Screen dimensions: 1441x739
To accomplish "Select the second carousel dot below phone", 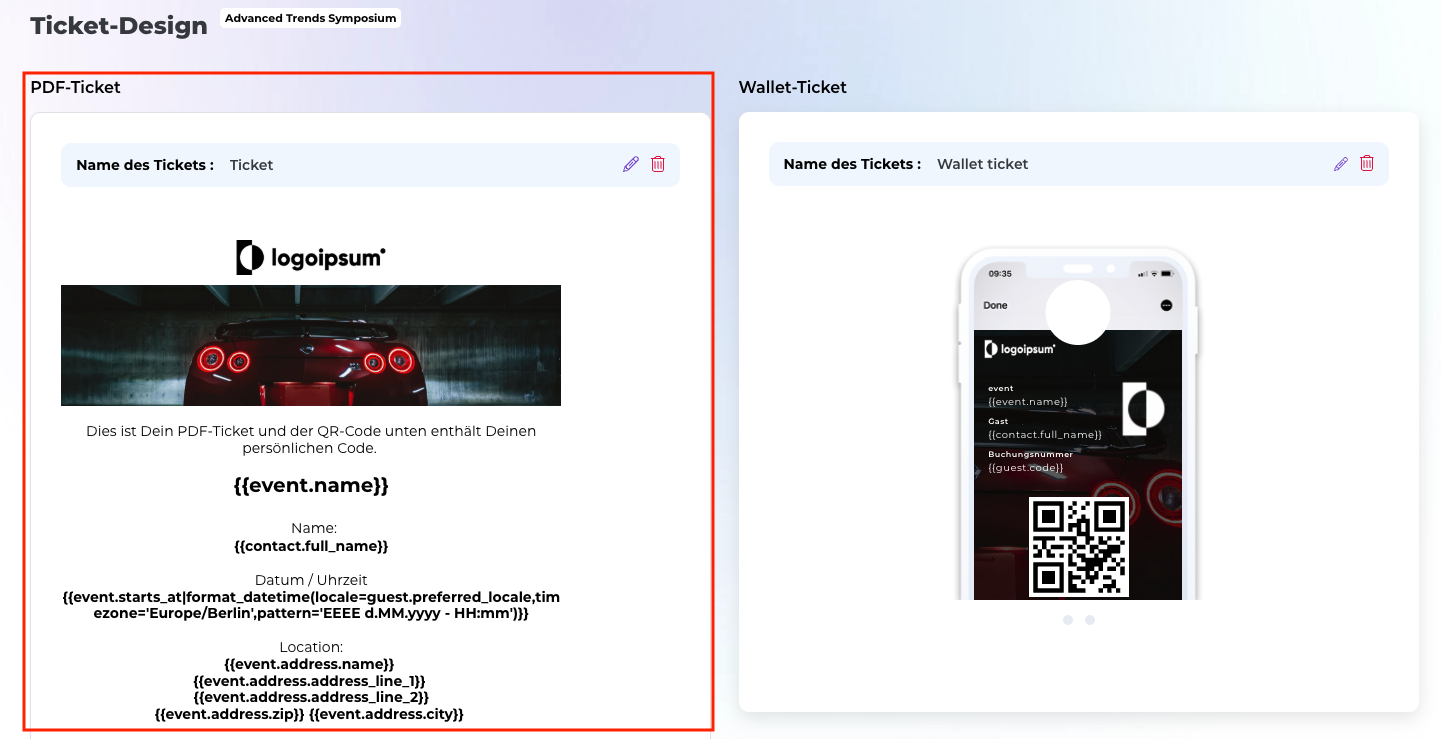I will [x=1090, y=620].
